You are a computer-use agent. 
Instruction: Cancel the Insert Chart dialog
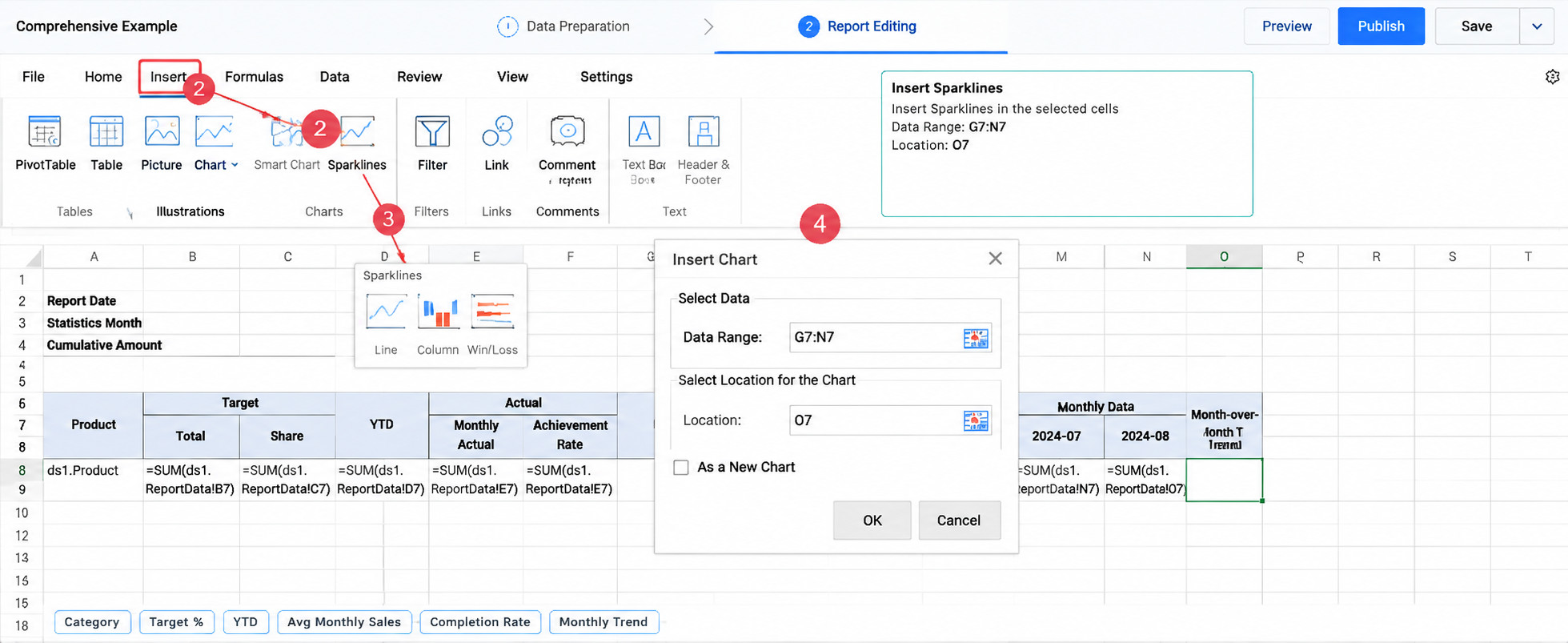[x=959, y=520]
